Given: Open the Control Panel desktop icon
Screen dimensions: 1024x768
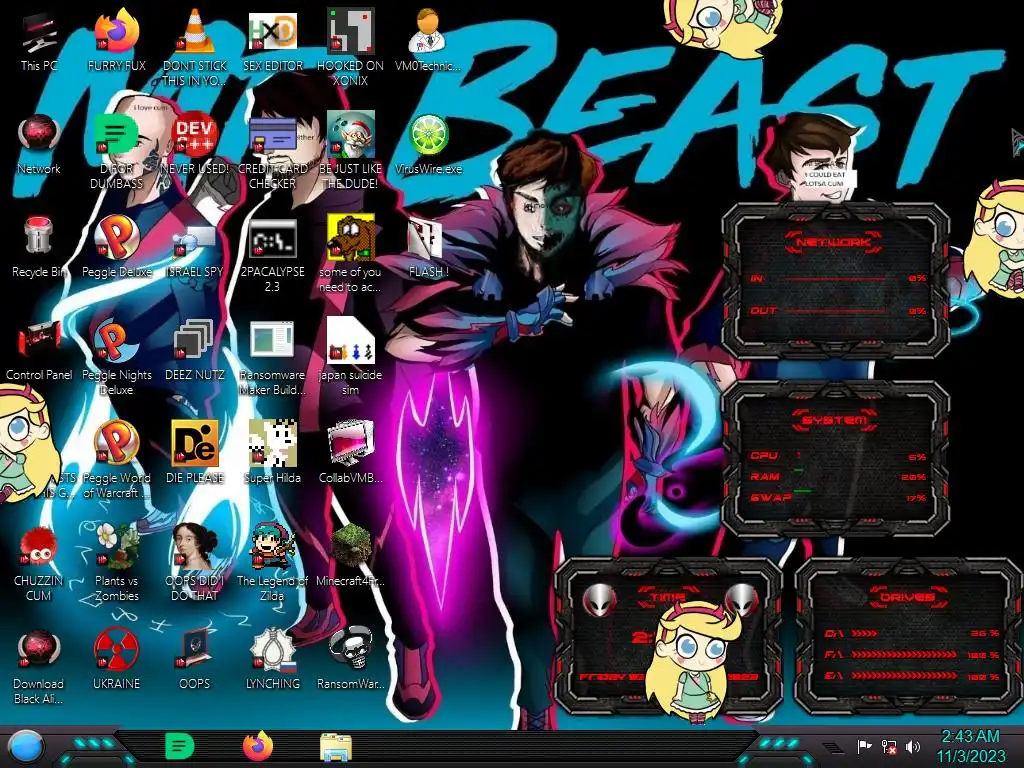Looking at the screenshot, I should coord(39,350).
